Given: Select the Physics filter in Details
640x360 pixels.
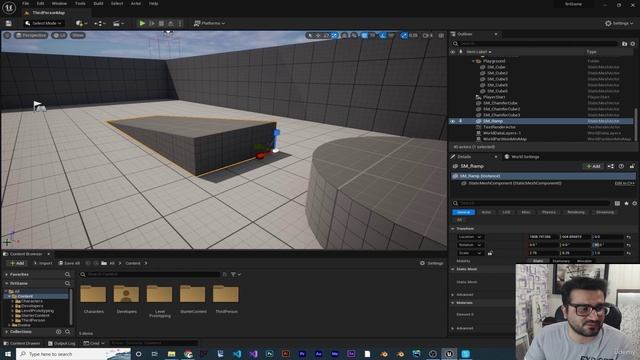Looking at the screenshot, I should coord(549,212).
